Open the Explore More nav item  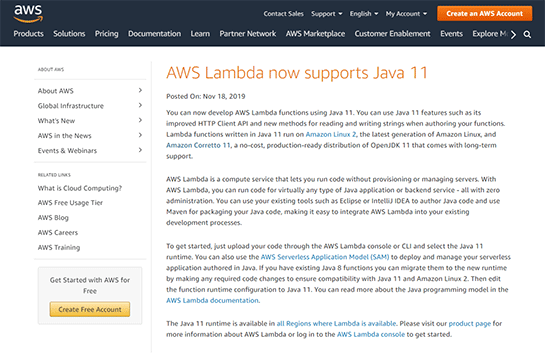[x=490, y=34]
